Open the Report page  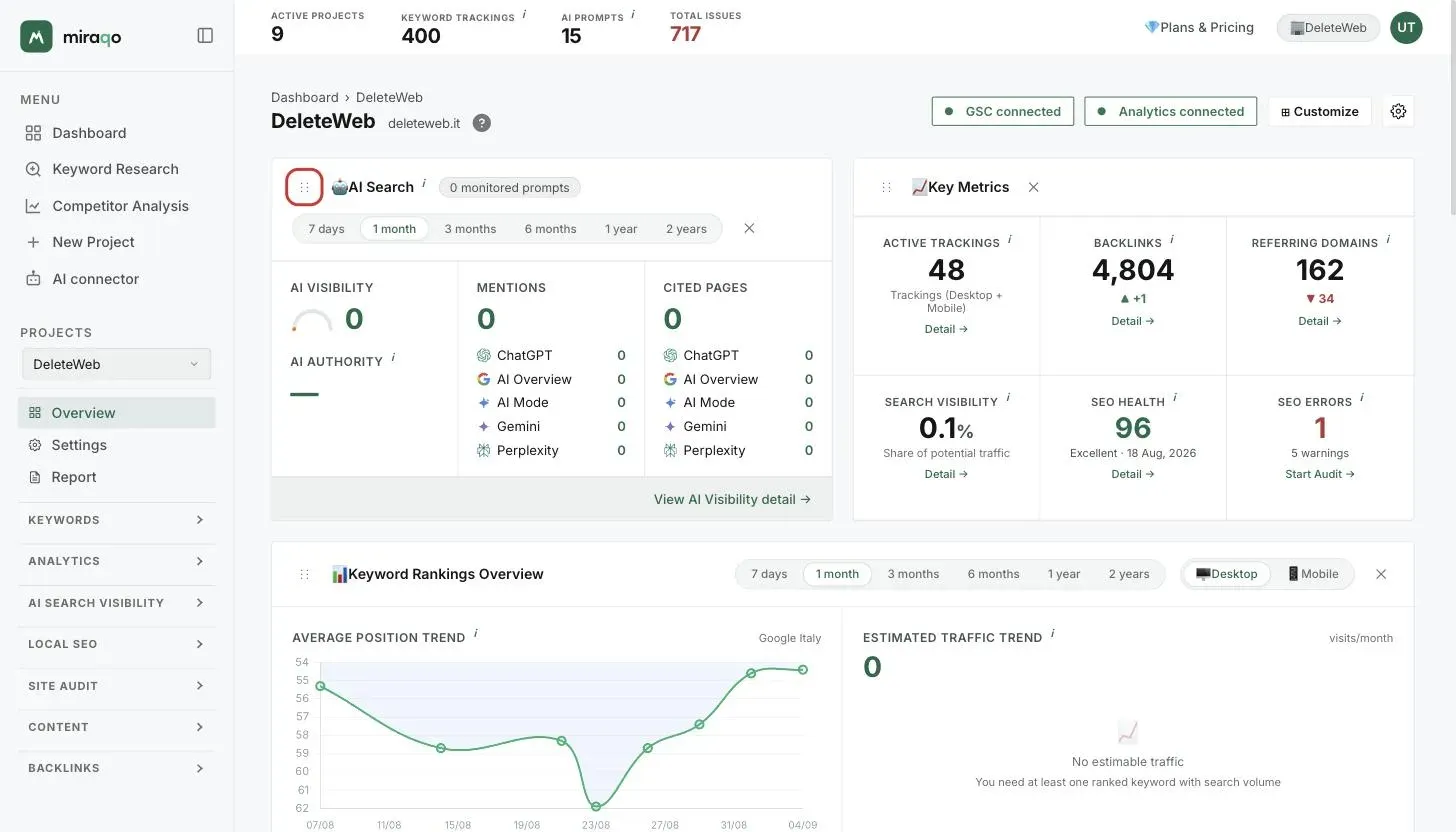pos(117,477)
